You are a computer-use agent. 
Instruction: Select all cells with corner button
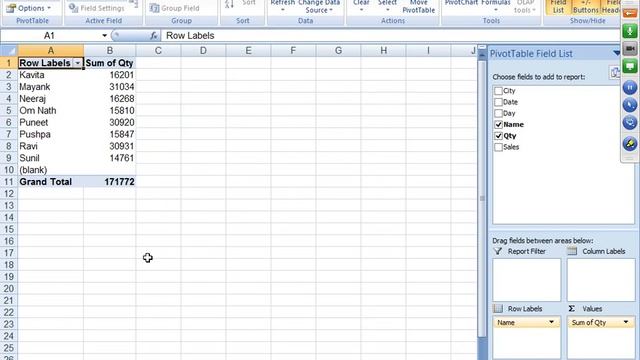(x=9, y=51)
